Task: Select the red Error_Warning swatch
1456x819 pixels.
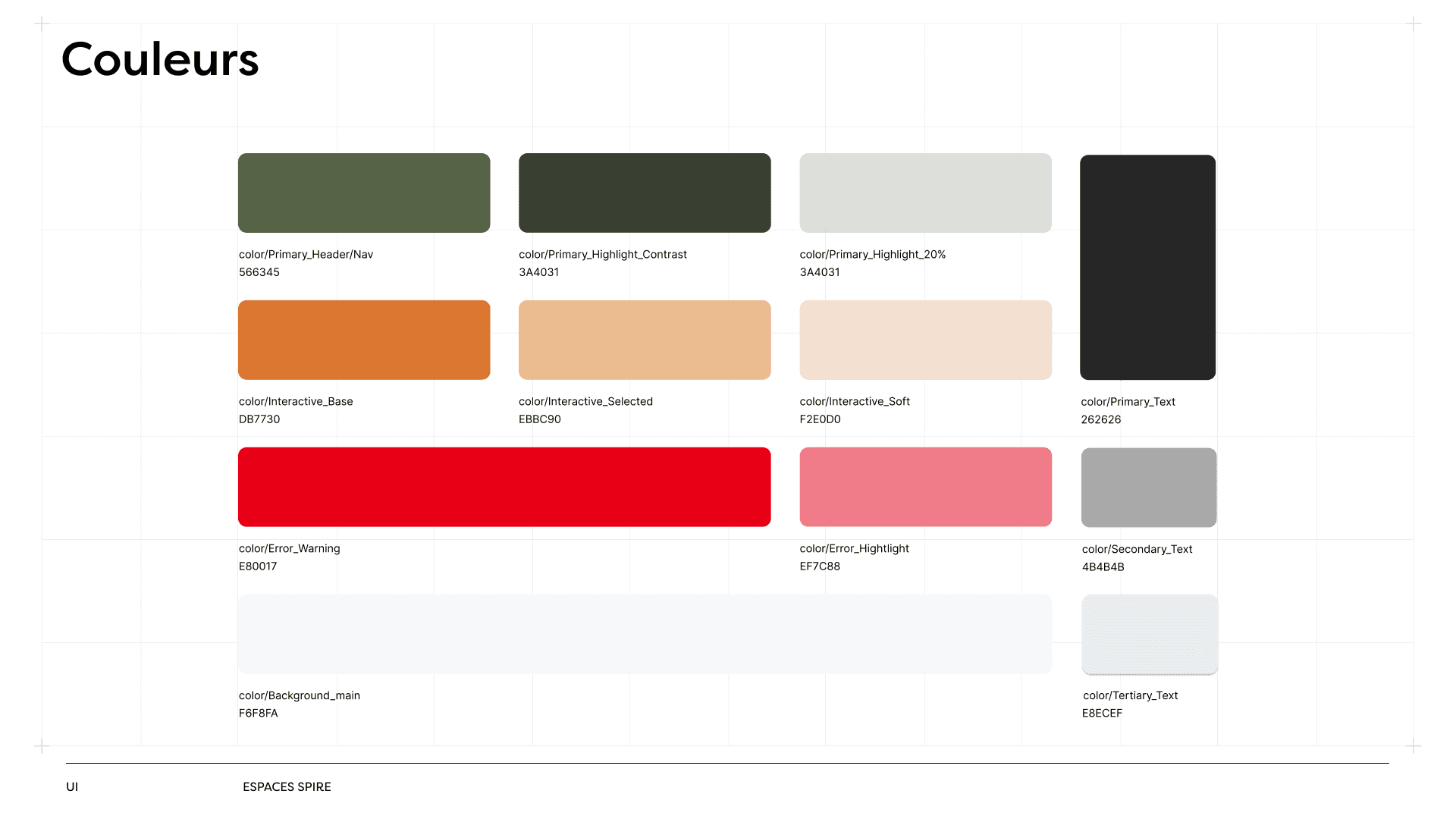Action: 504,487
